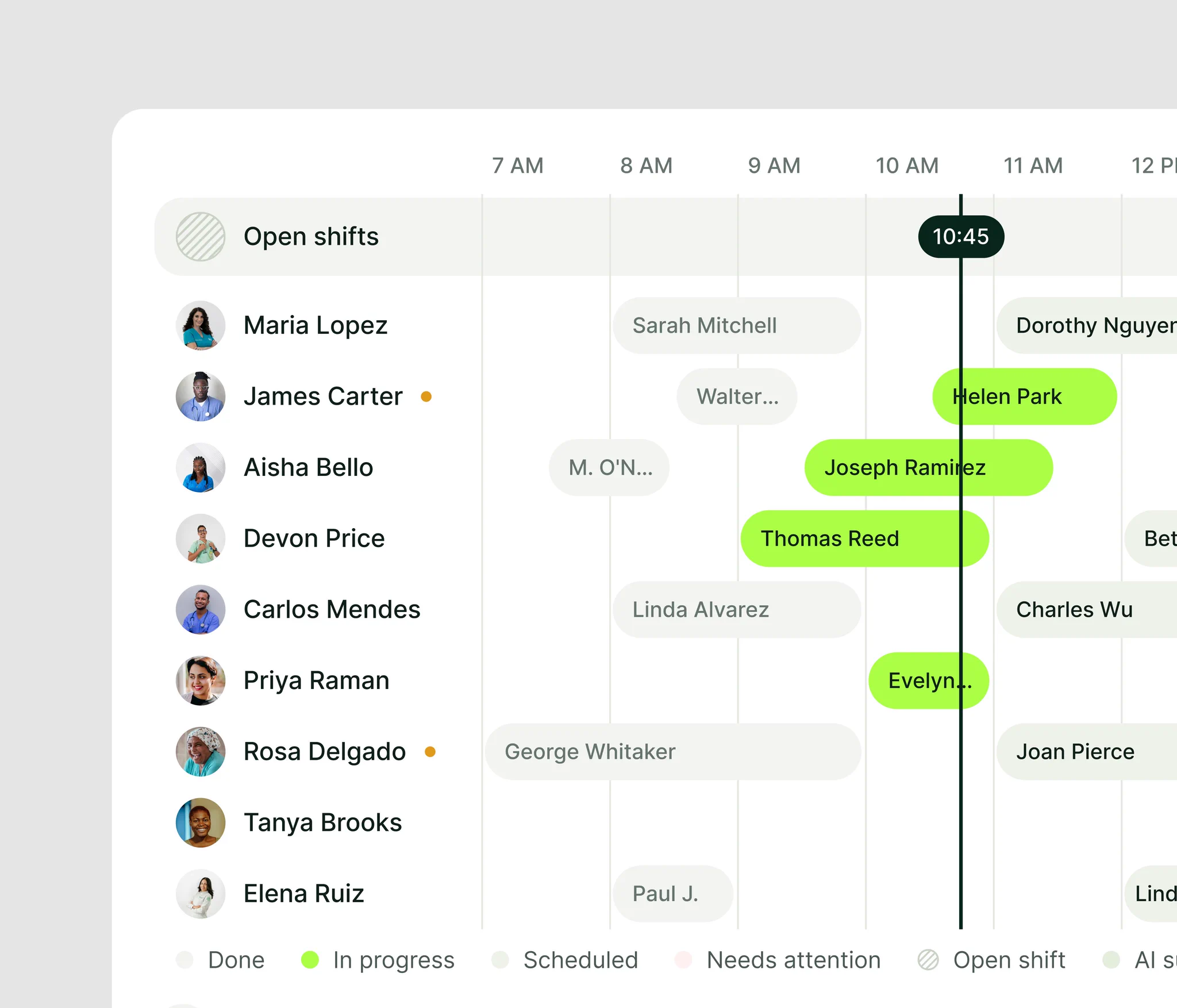Open the Joan Pierce scheduled shift
This screenshot has height=1008, width=1177.
click(x=1087, y=752)
